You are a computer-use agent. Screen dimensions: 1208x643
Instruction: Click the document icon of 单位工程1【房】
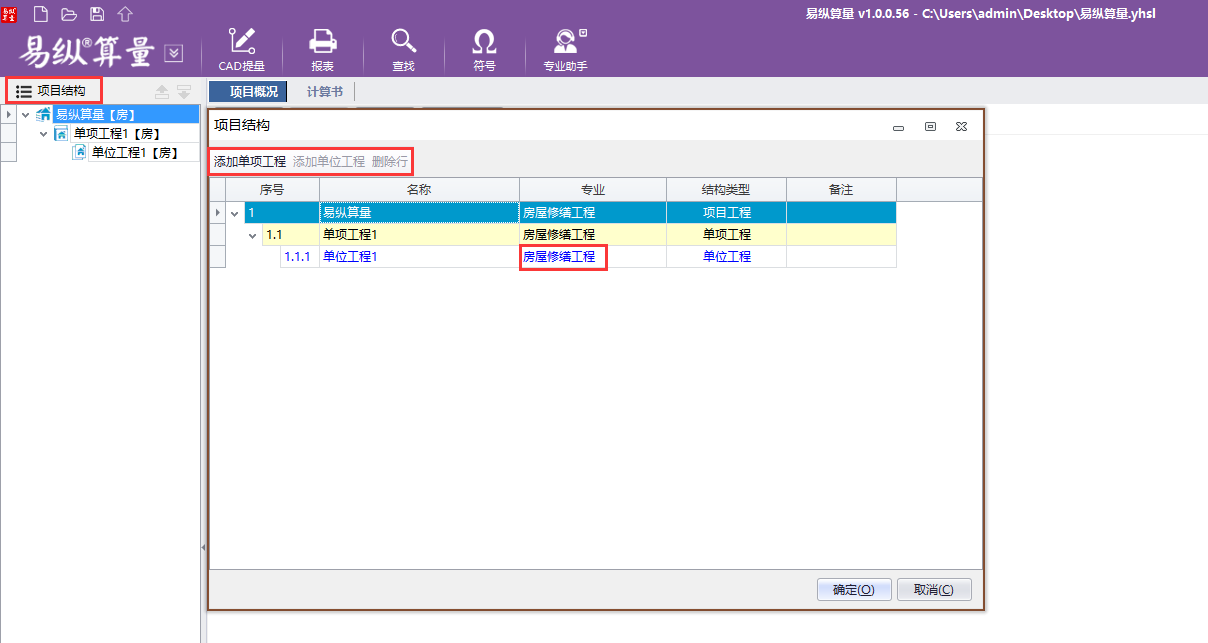coord(79,152)
